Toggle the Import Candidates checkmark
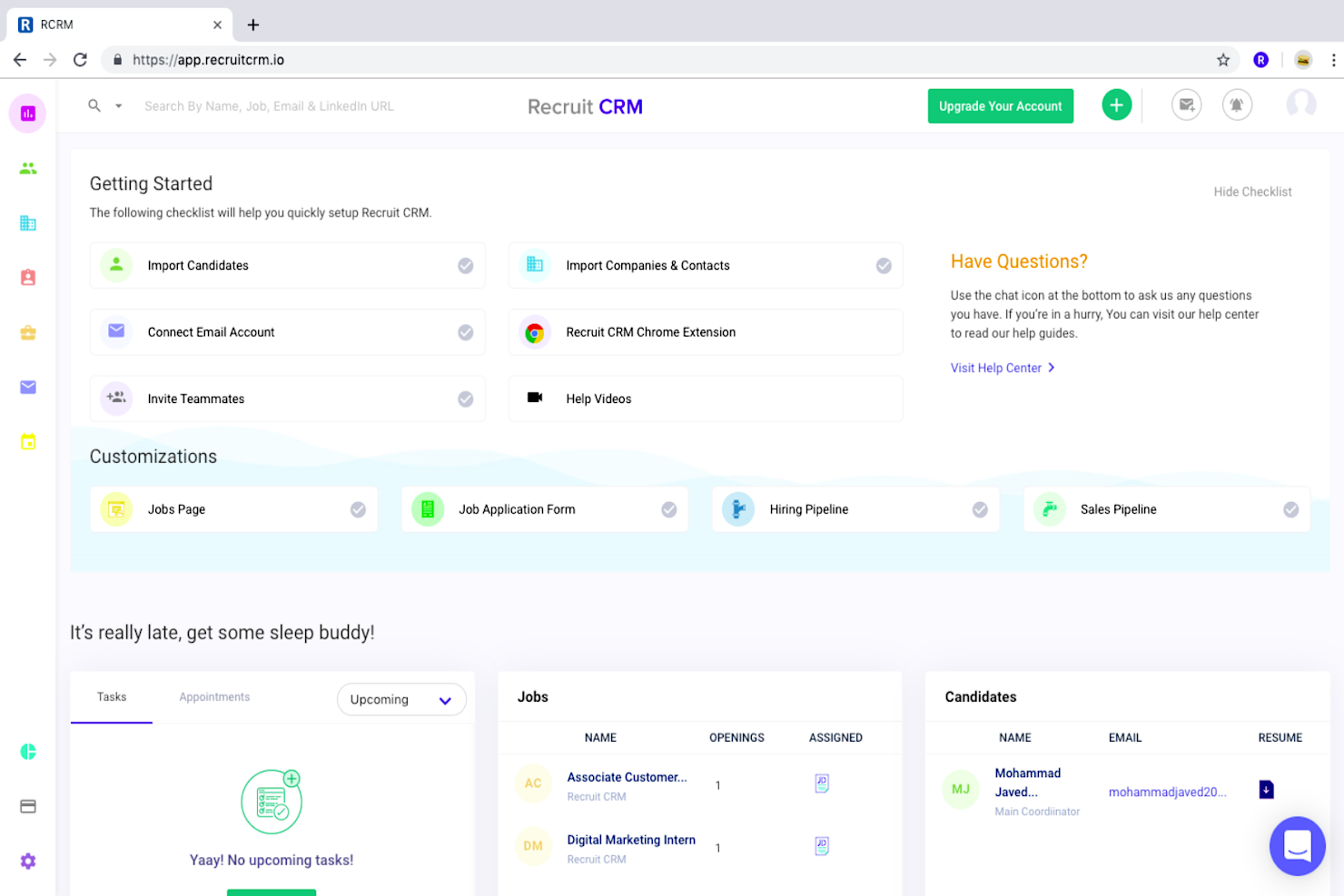 tap(466, 266)
